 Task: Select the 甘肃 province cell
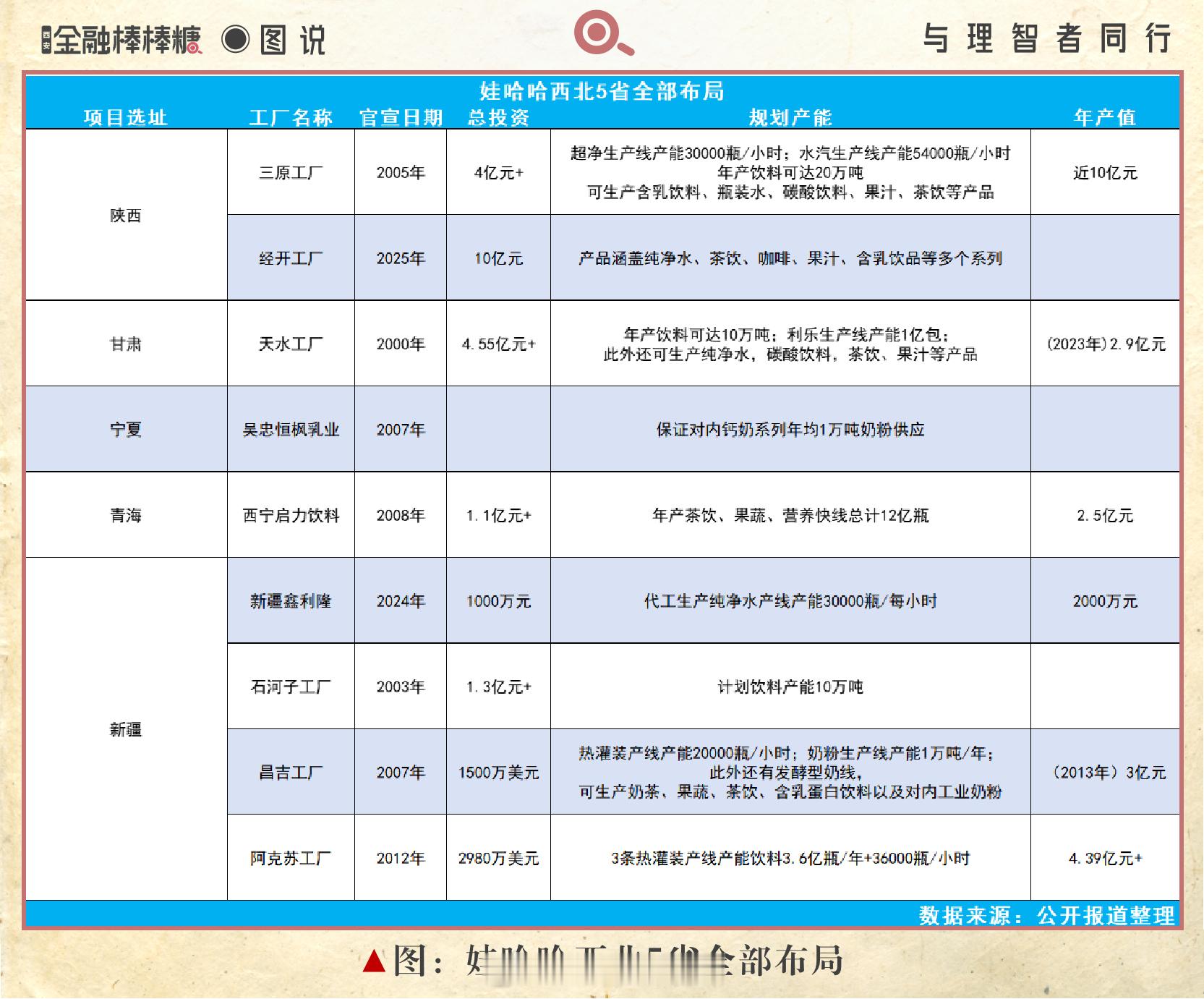(x=126, y=344)
